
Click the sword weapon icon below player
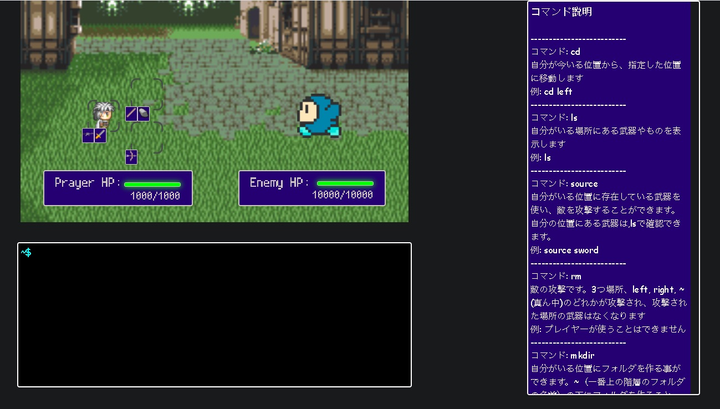(x=100, y=135)
